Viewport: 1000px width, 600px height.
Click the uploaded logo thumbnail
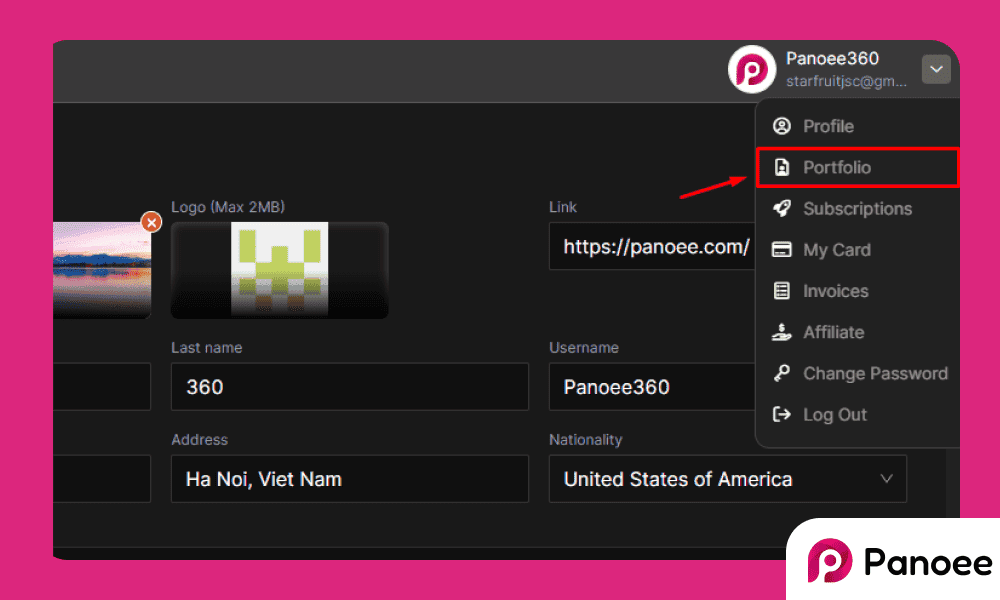coord(279,269)
